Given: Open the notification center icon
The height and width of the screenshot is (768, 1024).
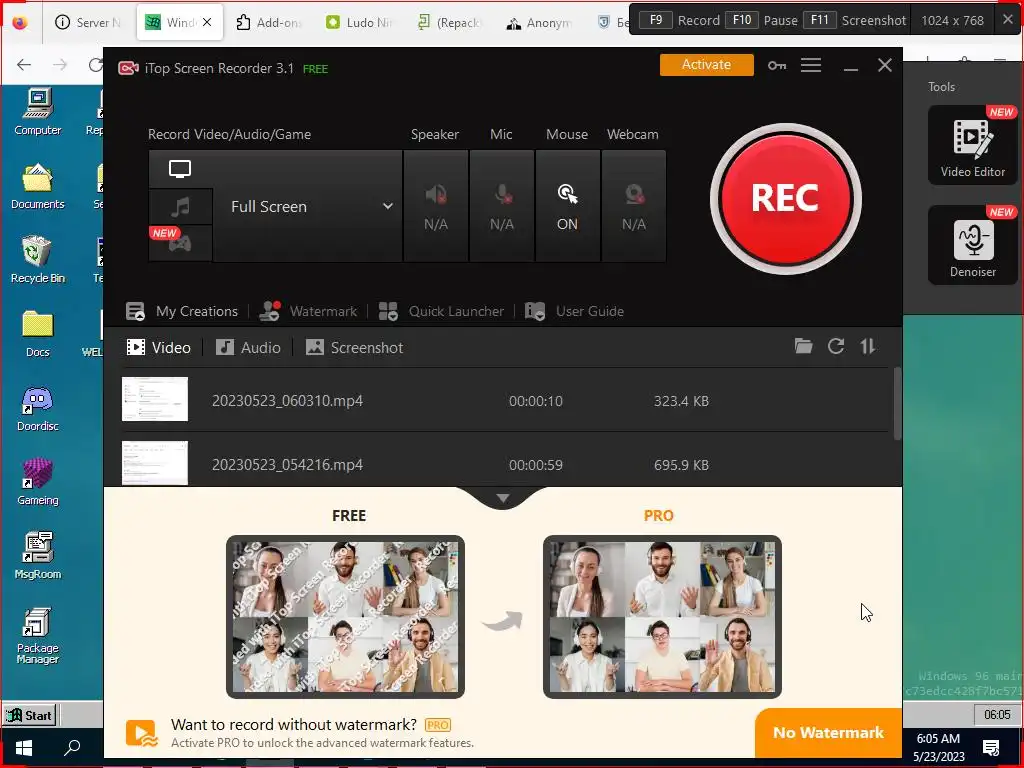Looking at the screenshot, I should pyautogui.click(x=991, y=748).
